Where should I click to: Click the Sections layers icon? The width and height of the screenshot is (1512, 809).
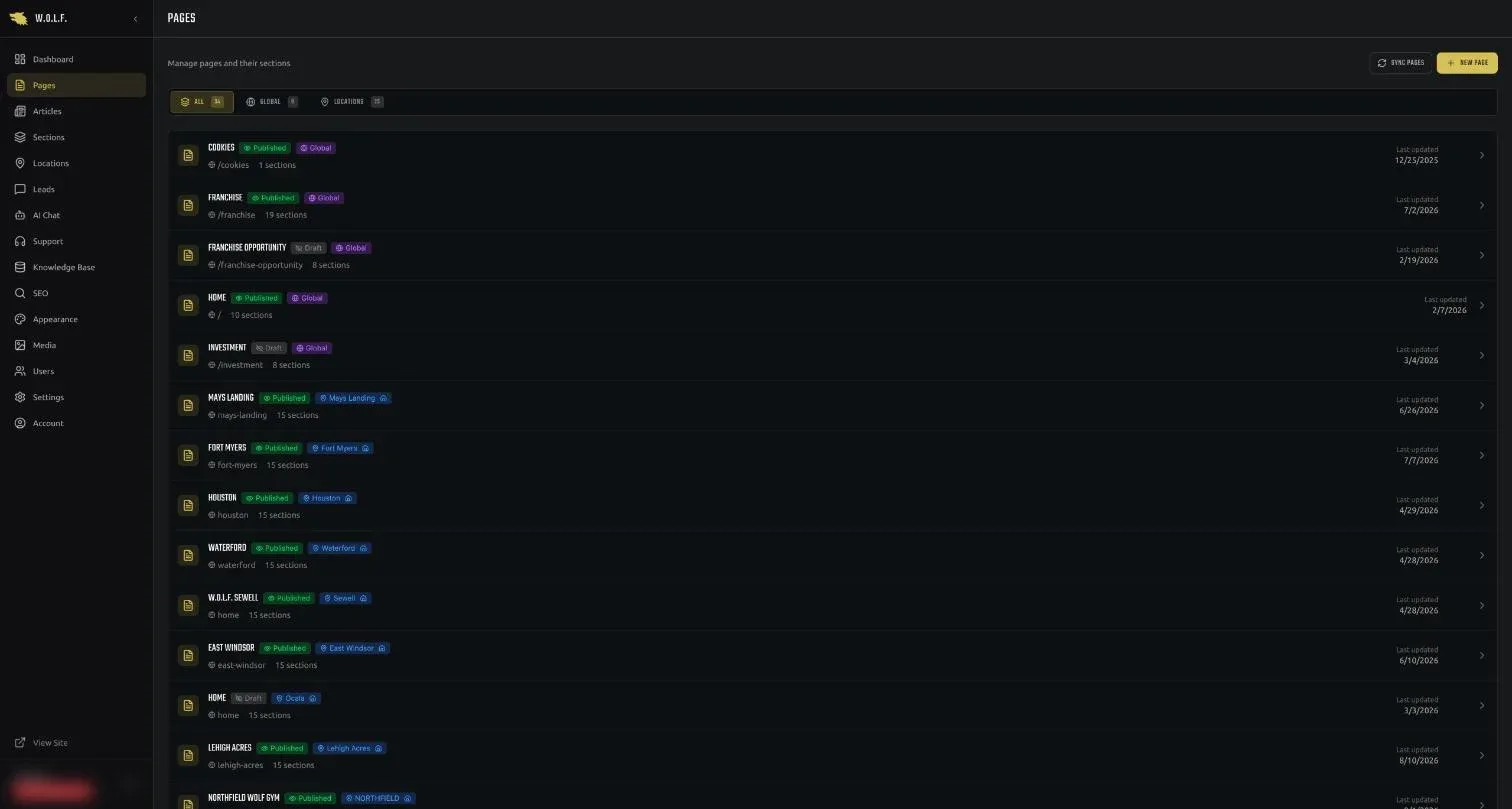pos(20,137)
